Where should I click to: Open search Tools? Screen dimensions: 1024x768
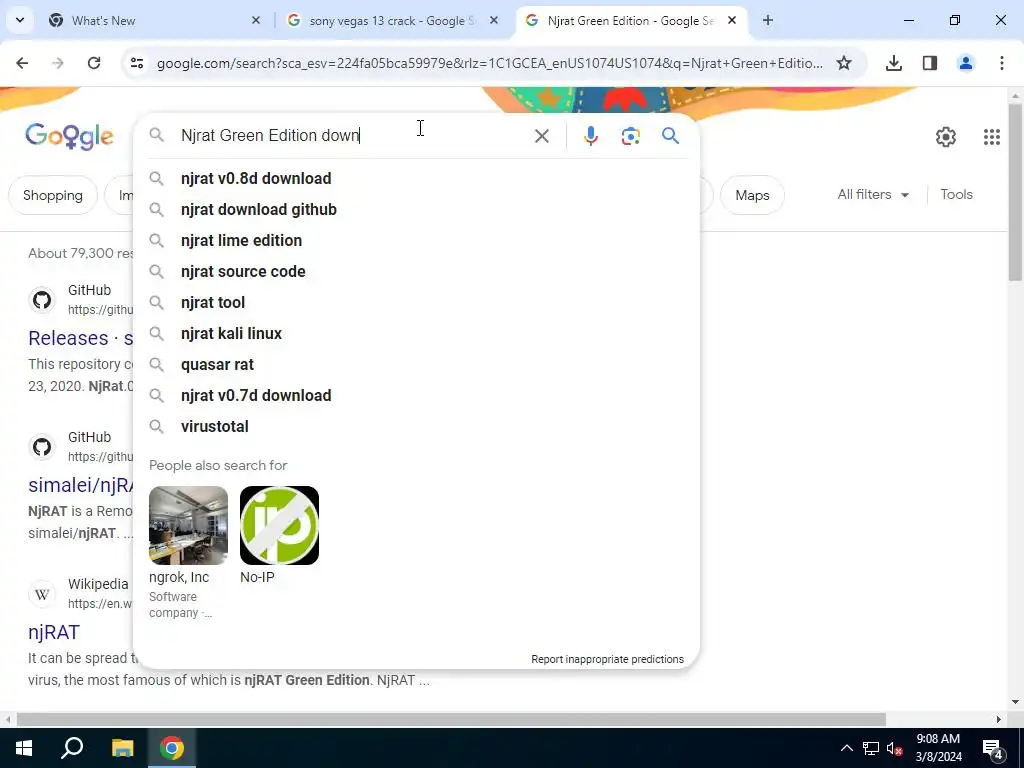pyautogui.click(x=956, y=195)
